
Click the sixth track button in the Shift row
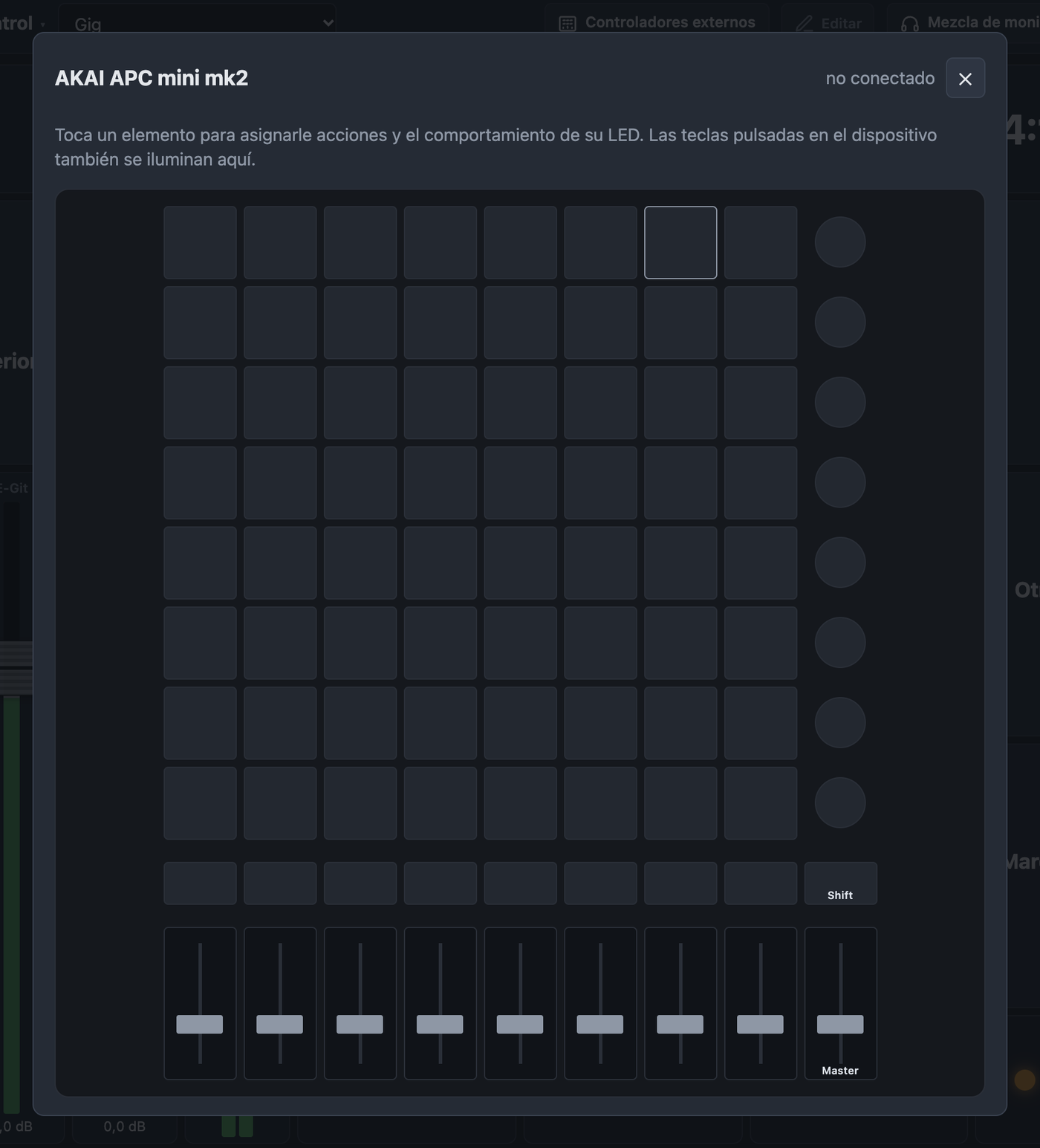click(x=600, y=883)
